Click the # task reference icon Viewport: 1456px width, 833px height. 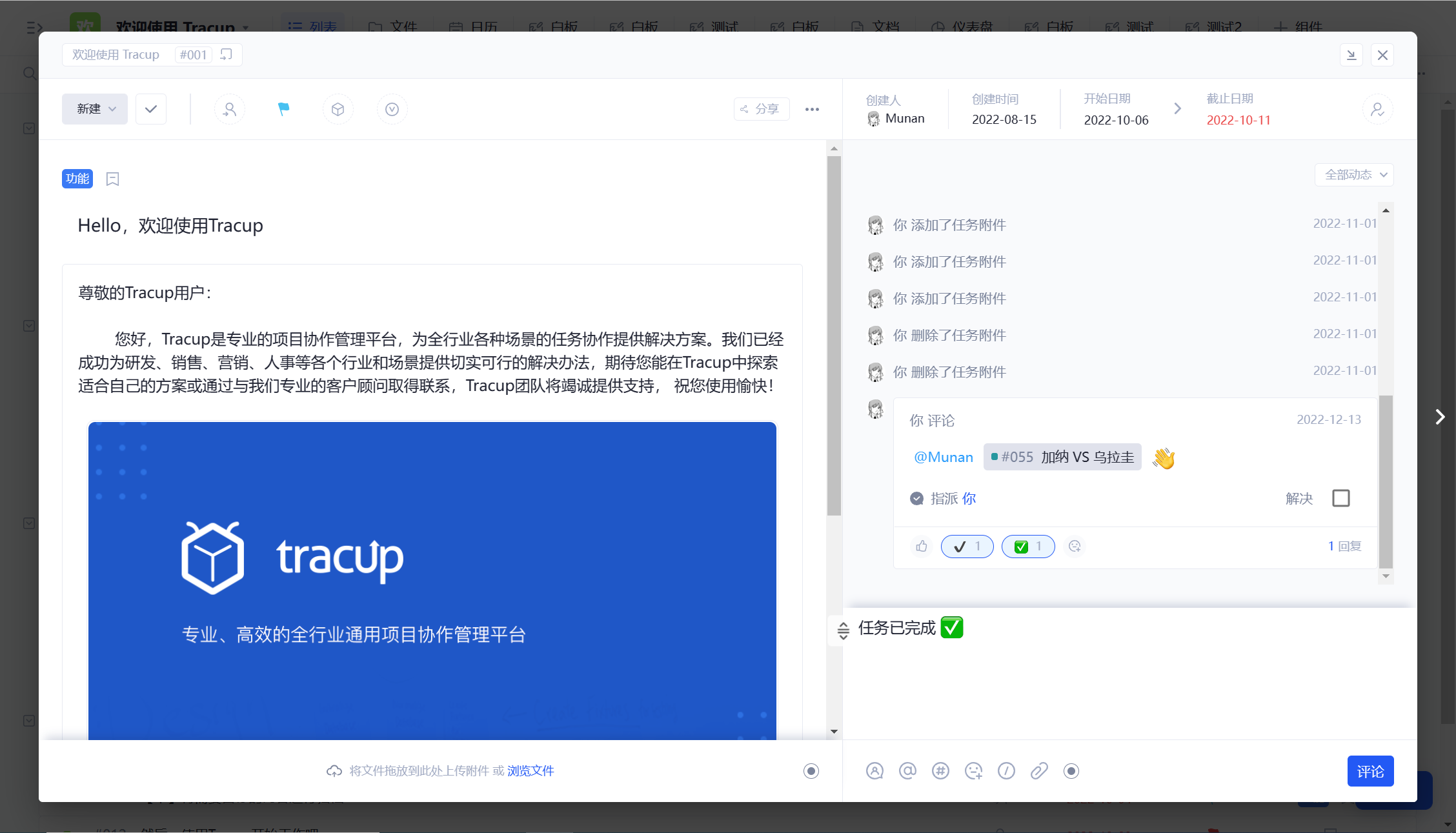(x=940, y=770)
